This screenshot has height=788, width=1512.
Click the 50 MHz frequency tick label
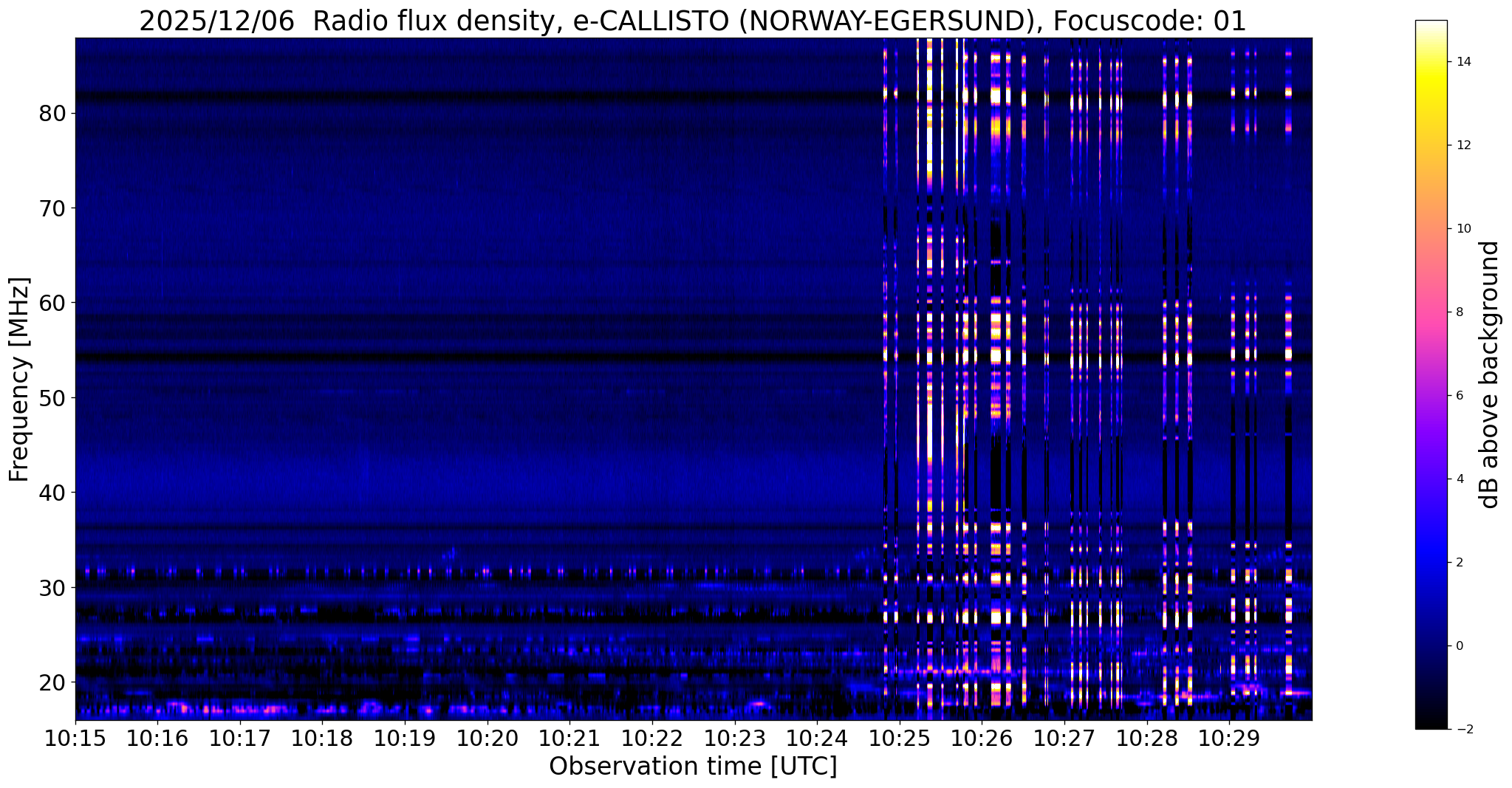(53, 398)
